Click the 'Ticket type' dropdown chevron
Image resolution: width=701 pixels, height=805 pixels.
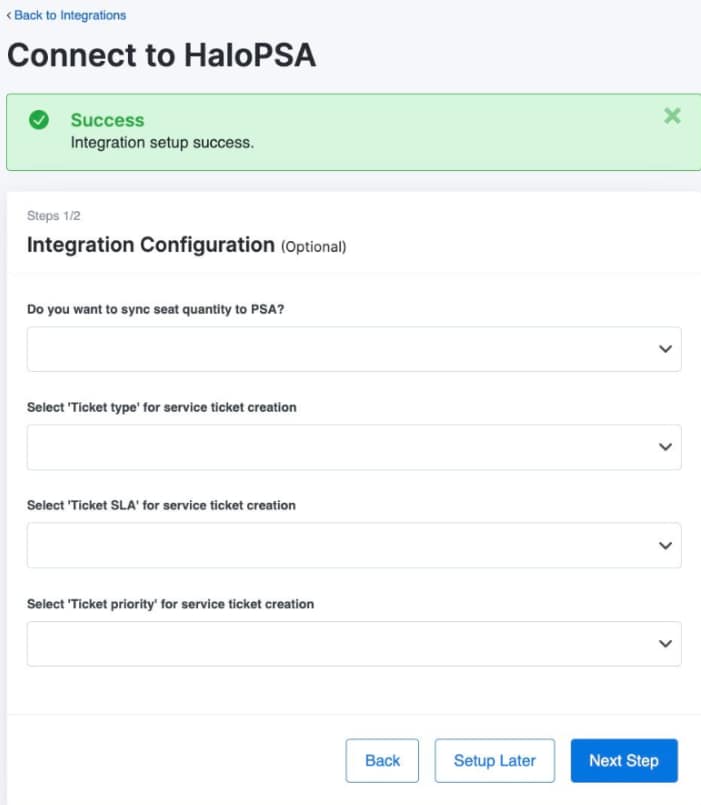tap(664, 447)
